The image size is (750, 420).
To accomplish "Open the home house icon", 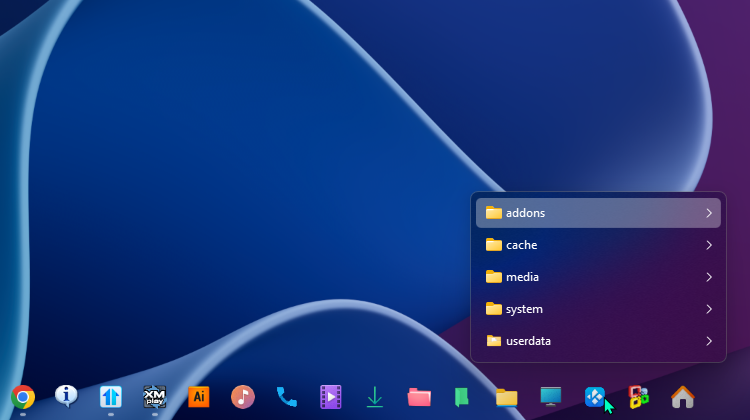I will 683,397.
